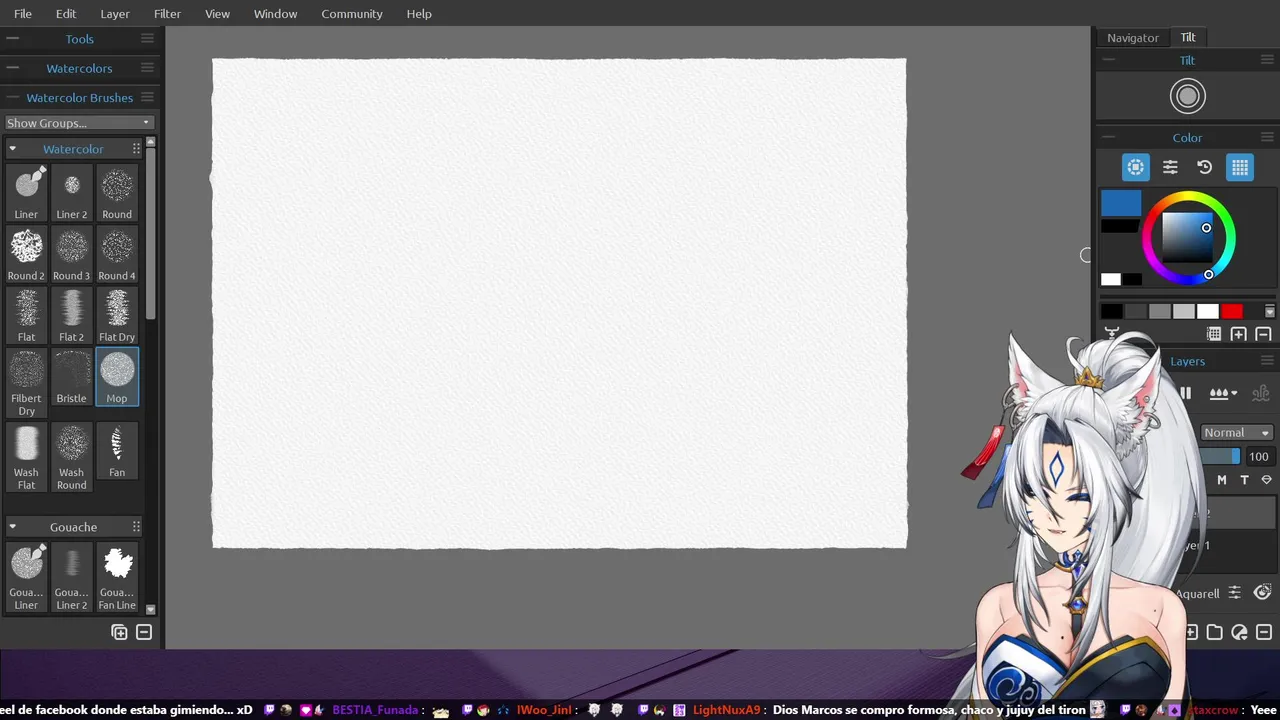Screen dimensions: 1280x720
Task: Open the File menu
Action: 23,13
